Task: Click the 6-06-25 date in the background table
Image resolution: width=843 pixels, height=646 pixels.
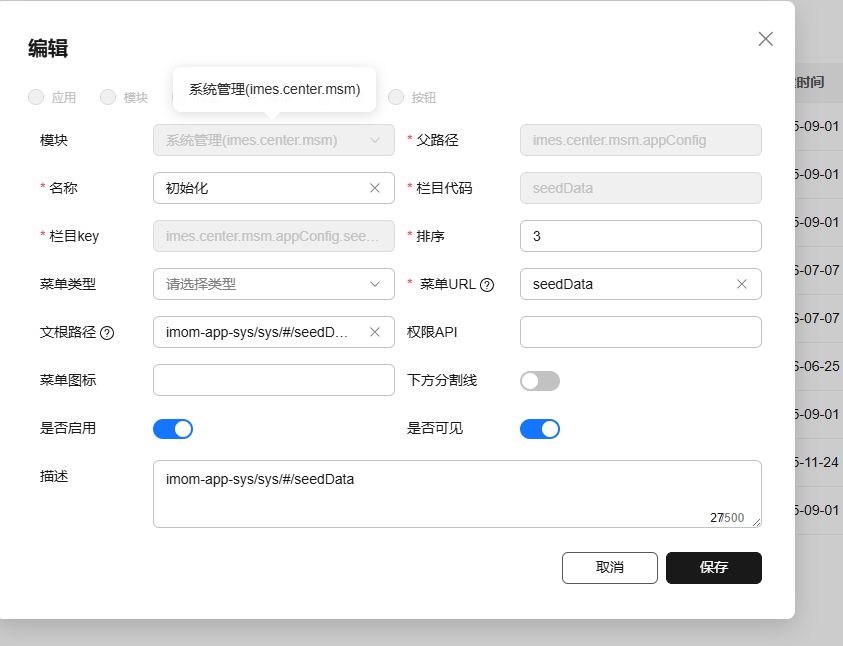Action: (x=817, y=366)
